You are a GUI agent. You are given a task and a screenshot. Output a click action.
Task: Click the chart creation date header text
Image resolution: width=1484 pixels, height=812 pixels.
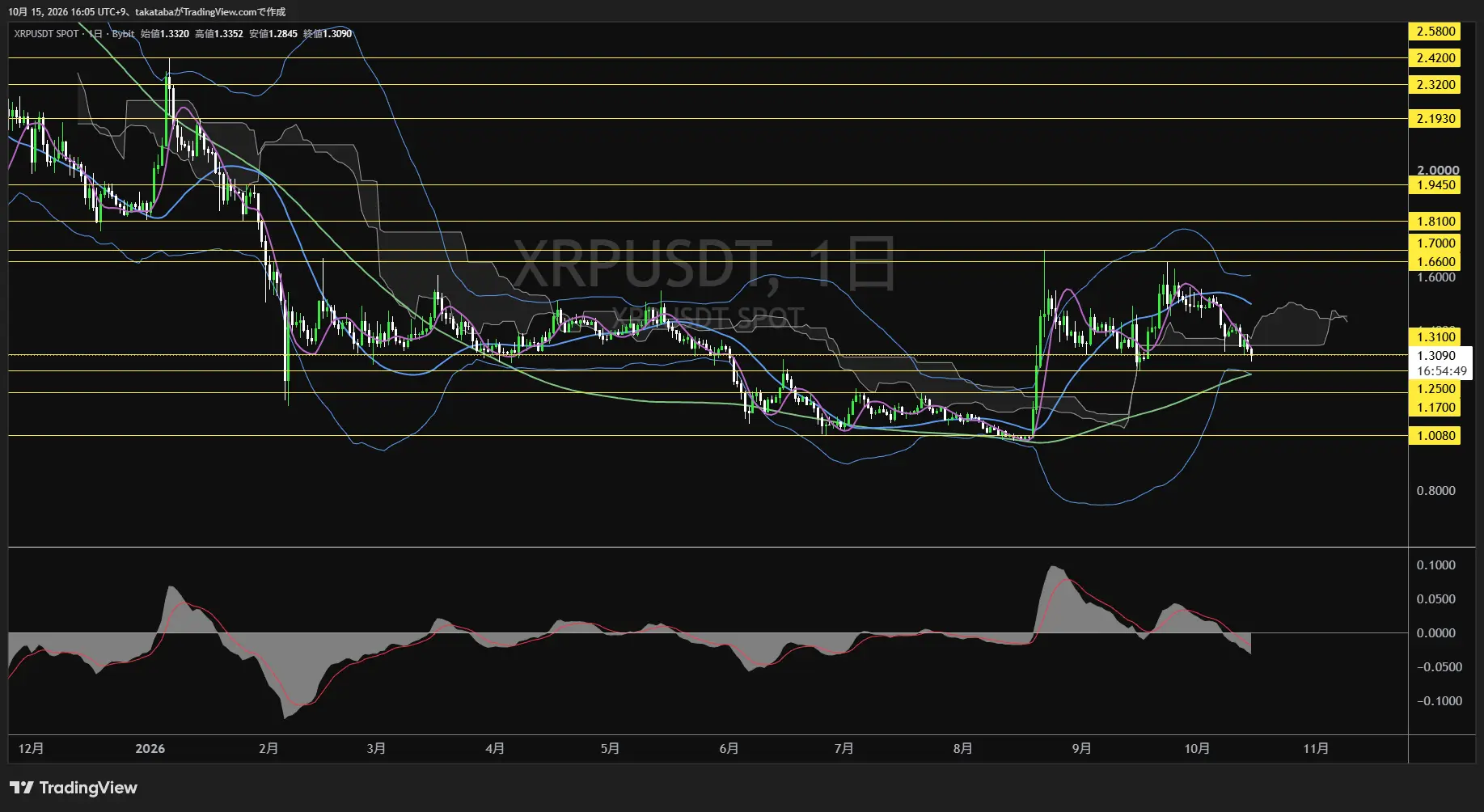[146, 12]
